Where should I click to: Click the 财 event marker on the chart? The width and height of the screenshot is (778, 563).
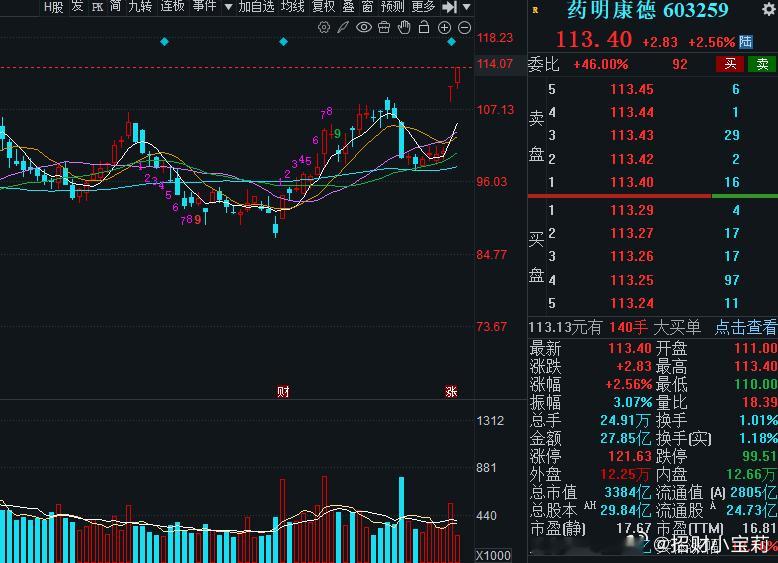tap(283, 392)
